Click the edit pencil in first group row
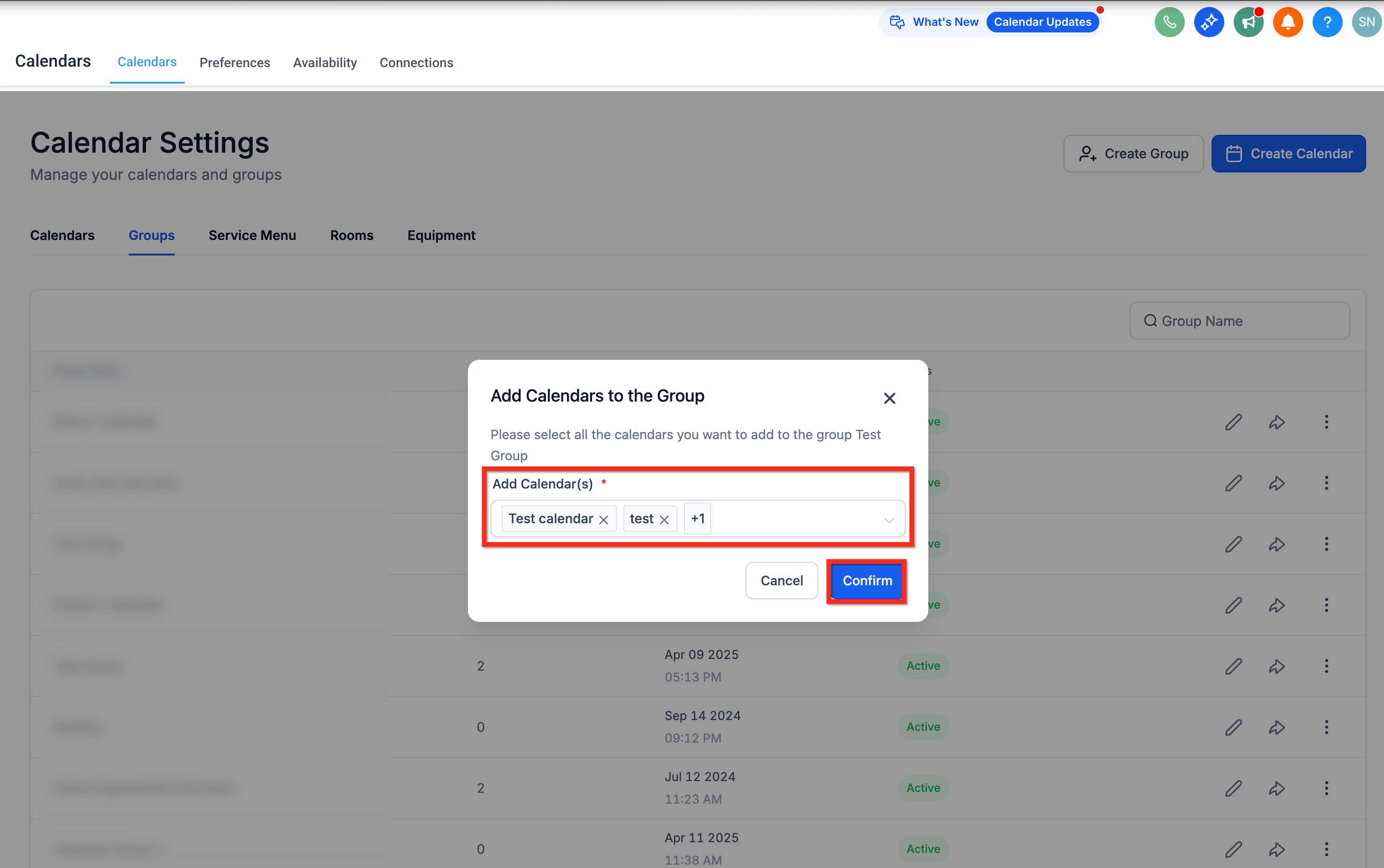This screenshot has height=868, width=1384. point(1233,422)
